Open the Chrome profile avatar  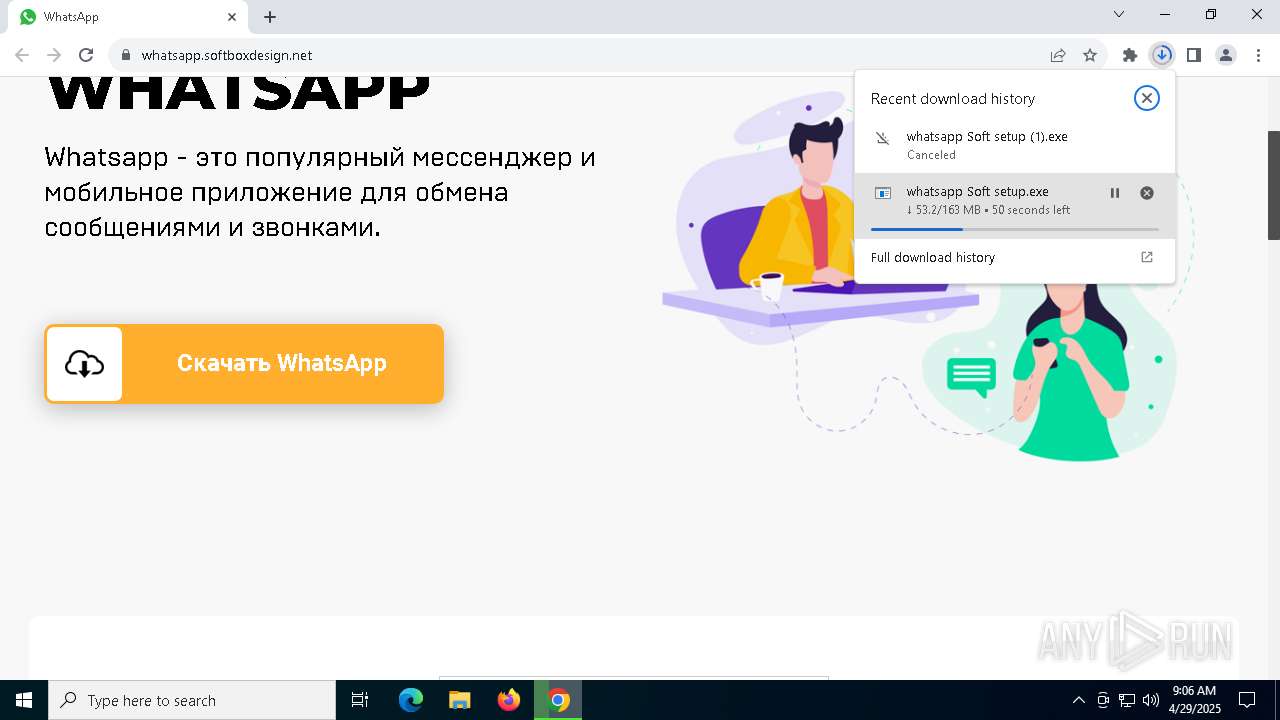1226,55
